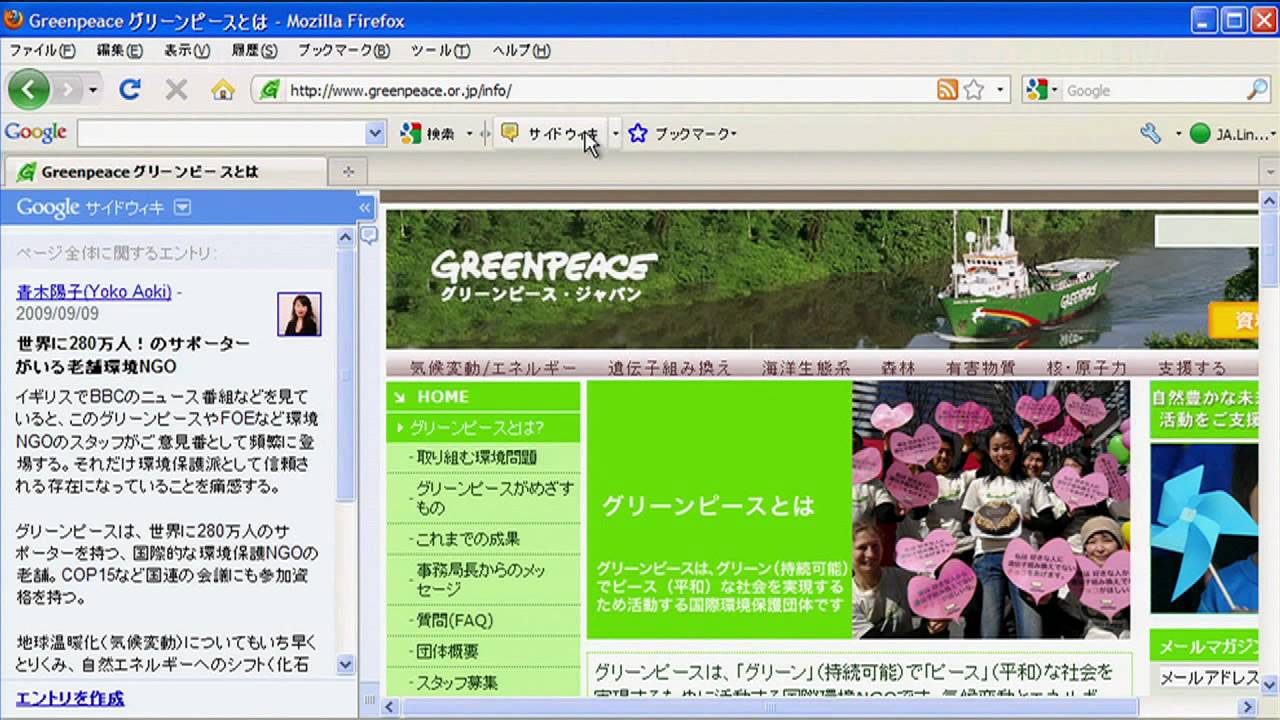Open a new tab with the plus button
1280x720 pixels.
click(x=348, y=172)
